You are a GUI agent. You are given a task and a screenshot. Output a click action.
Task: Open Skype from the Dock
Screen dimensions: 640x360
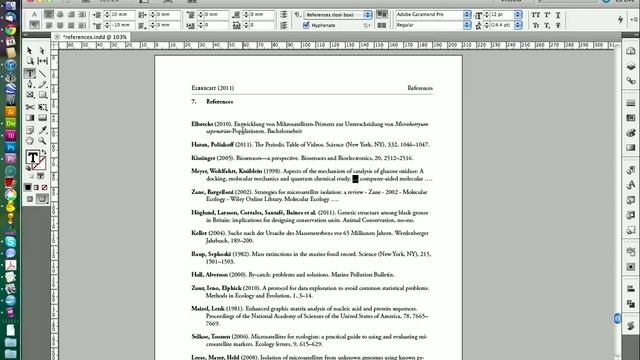(10, 242)
